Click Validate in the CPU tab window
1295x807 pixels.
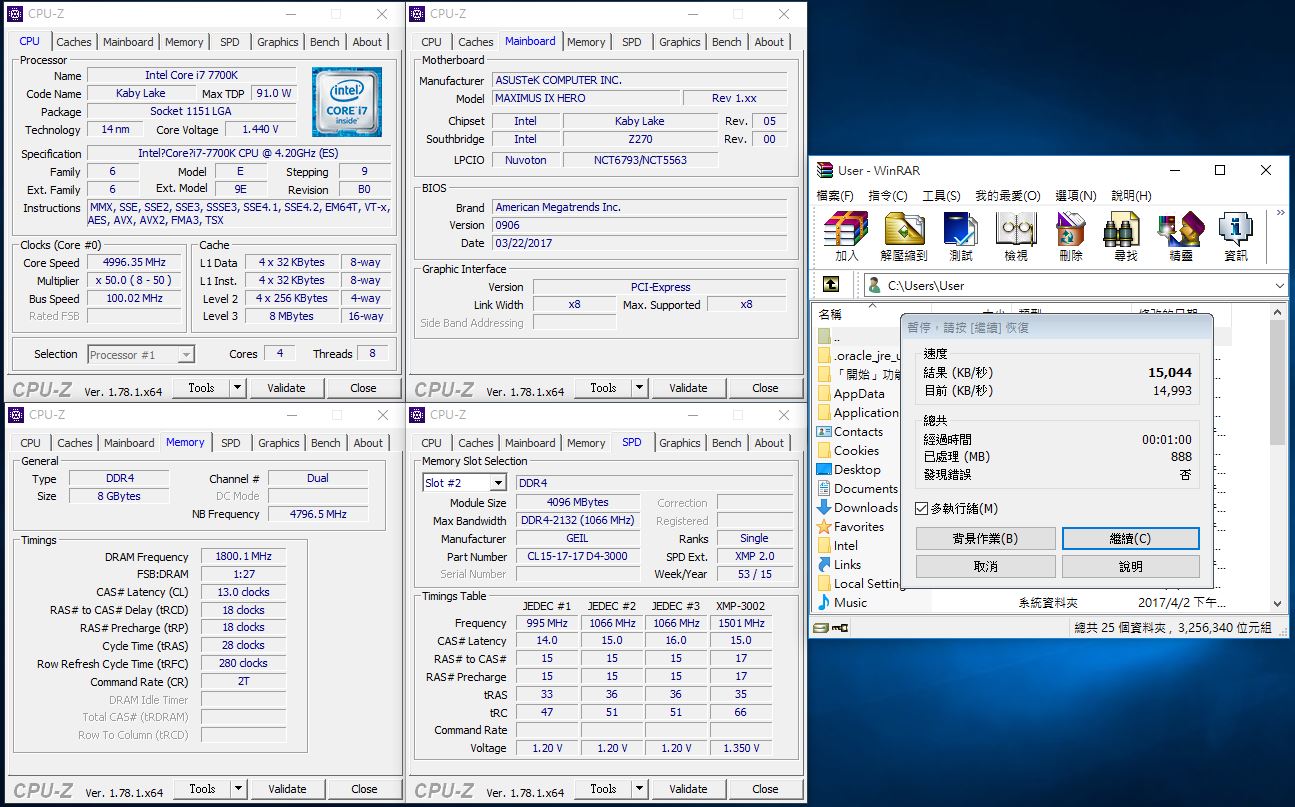click(x=286, y=388)
